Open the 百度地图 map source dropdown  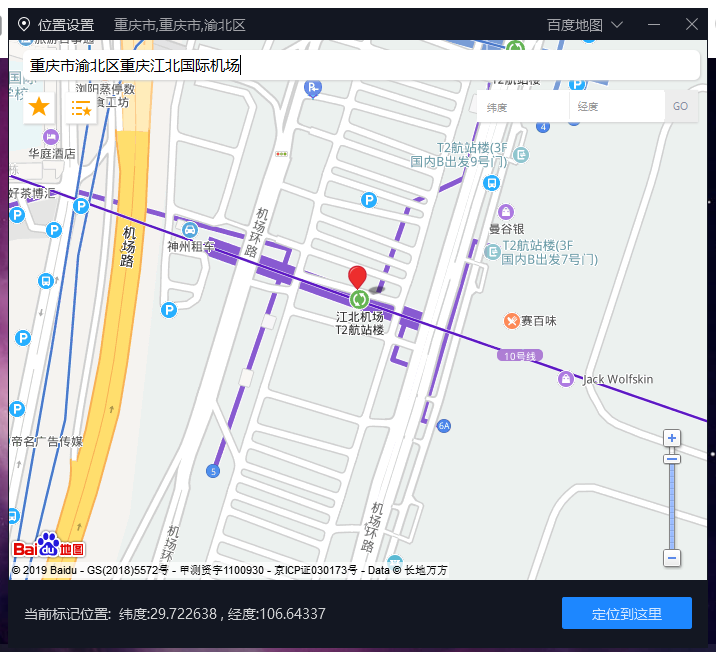pyautogui.click(x=584, y=25)
